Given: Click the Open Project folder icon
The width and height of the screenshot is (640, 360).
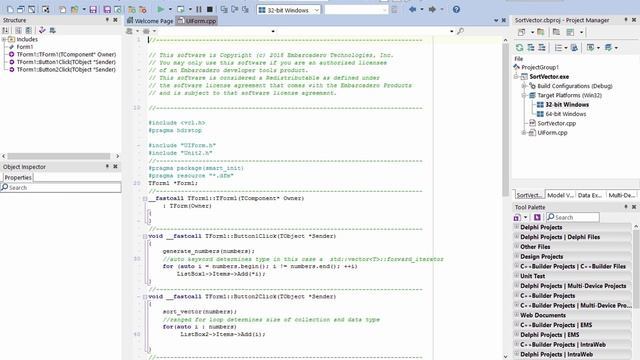Looking at the screenshot, I should pos(74,9).
